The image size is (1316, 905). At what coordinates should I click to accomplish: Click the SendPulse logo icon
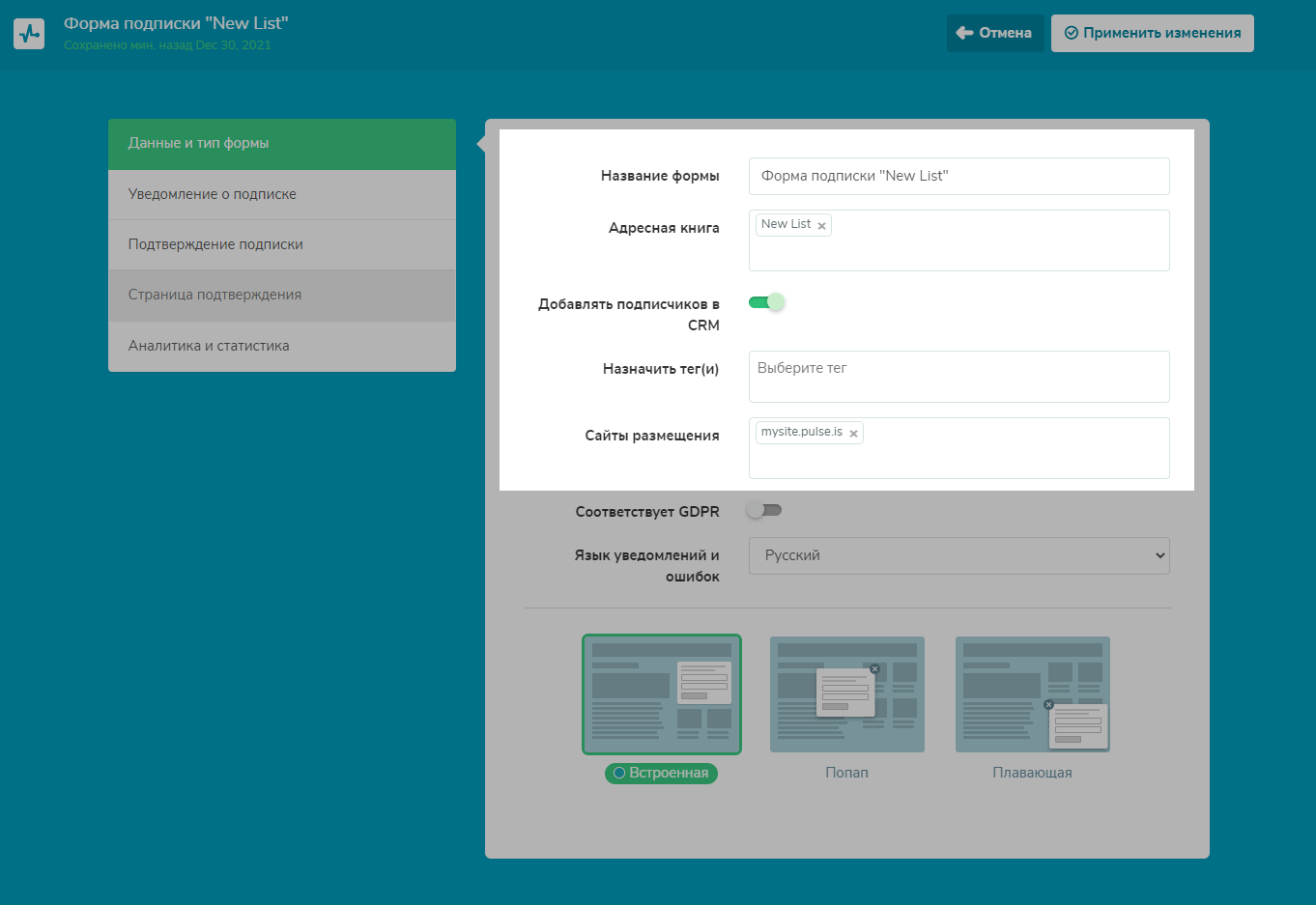coord(29,34)
